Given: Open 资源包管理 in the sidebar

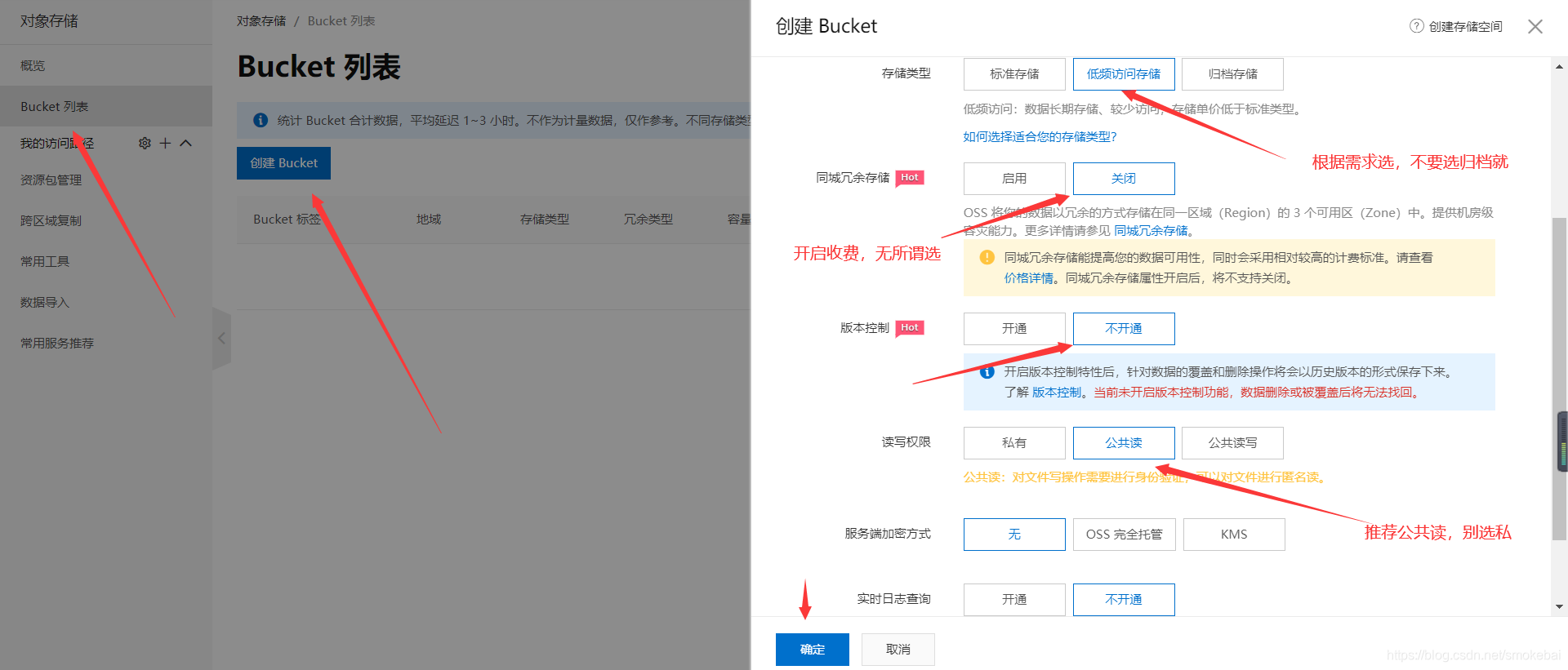Looking at the screenshot, I should click(51, 180).
